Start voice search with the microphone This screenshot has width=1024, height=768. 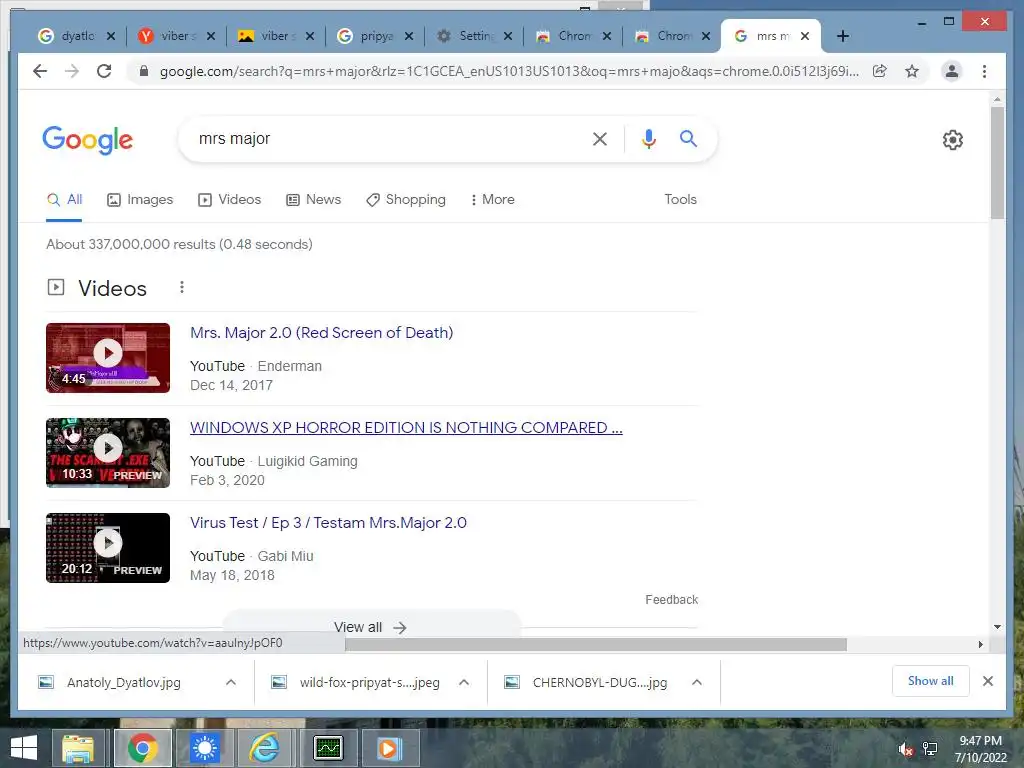(x=648, y=138)
